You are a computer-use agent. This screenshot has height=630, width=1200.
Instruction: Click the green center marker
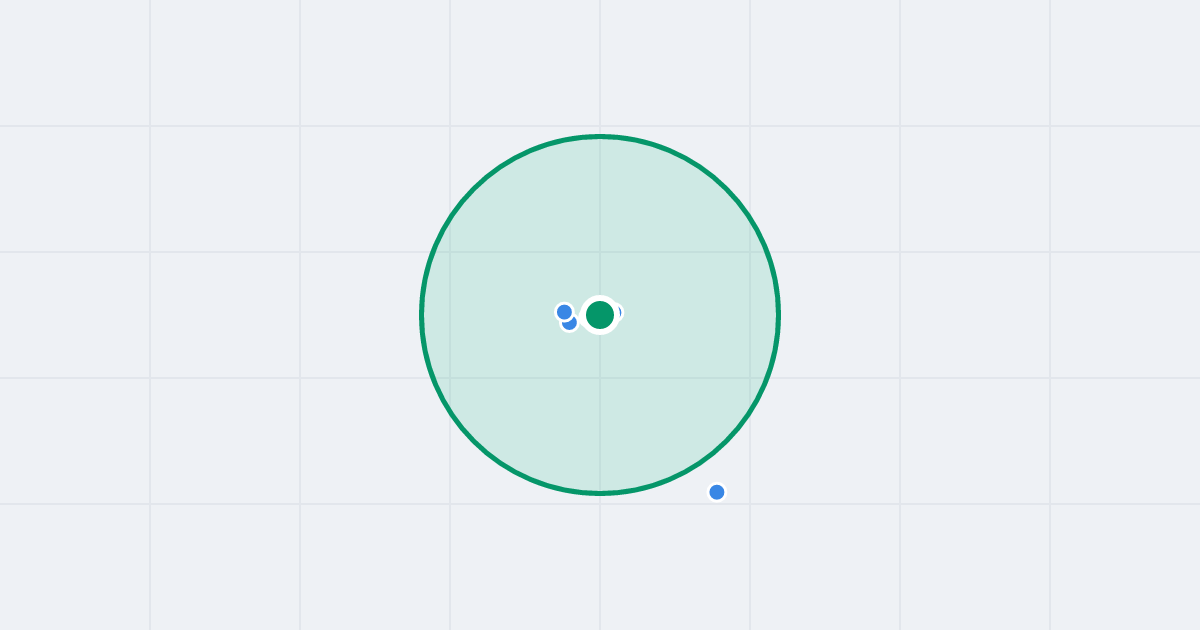(x=600, y=315)
